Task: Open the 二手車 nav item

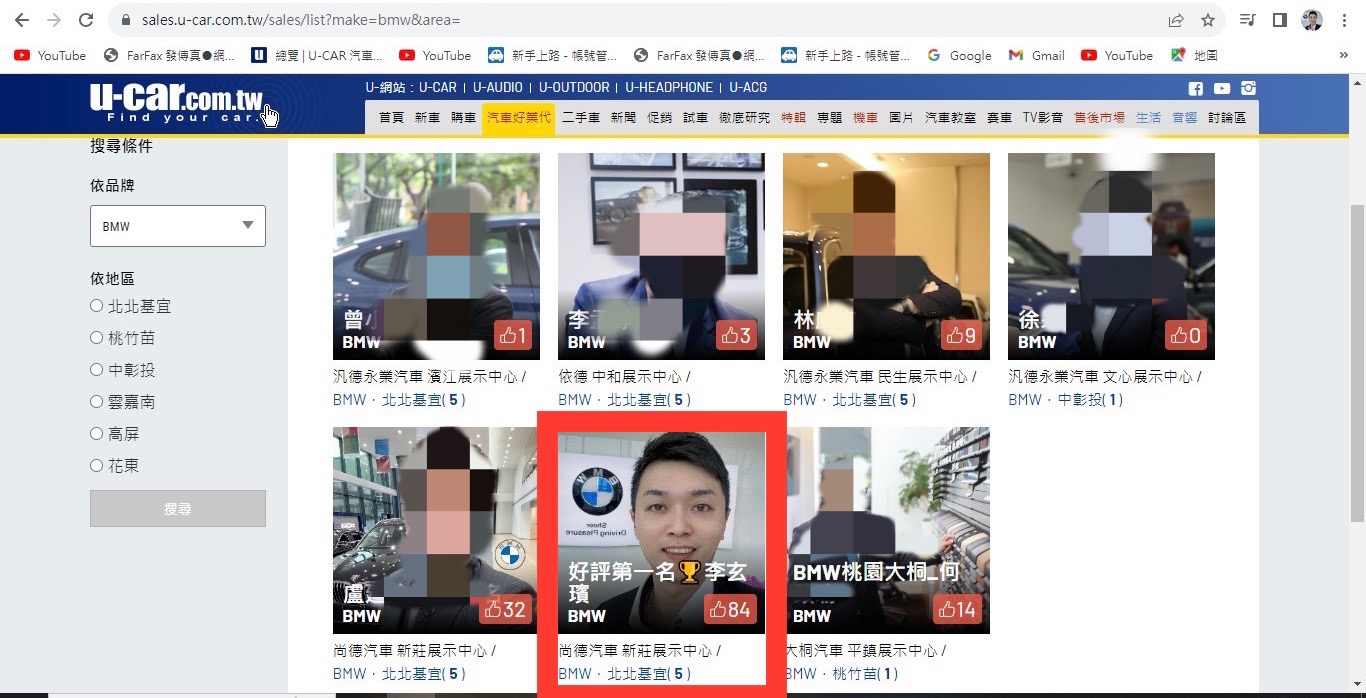Action: (x=580, y=118)
